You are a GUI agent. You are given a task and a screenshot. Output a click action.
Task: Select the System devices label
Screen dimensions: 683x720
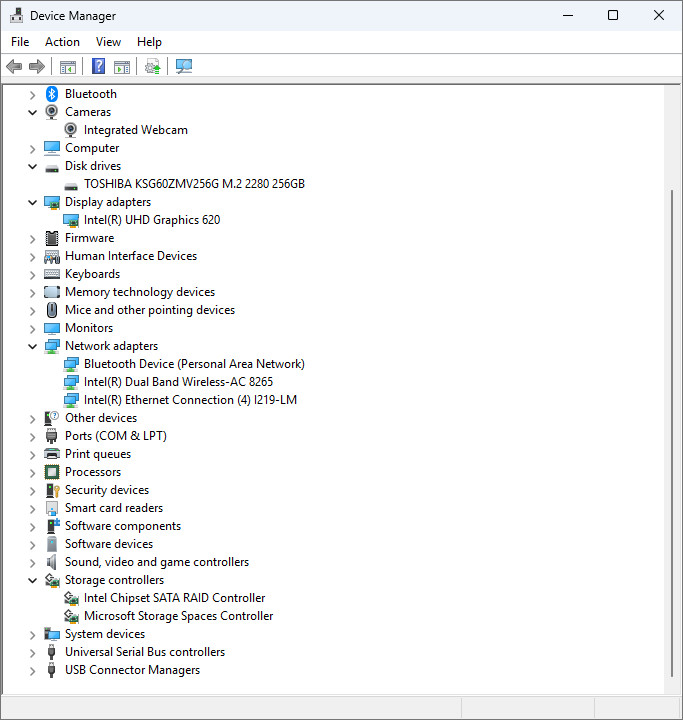pos(105,634)
